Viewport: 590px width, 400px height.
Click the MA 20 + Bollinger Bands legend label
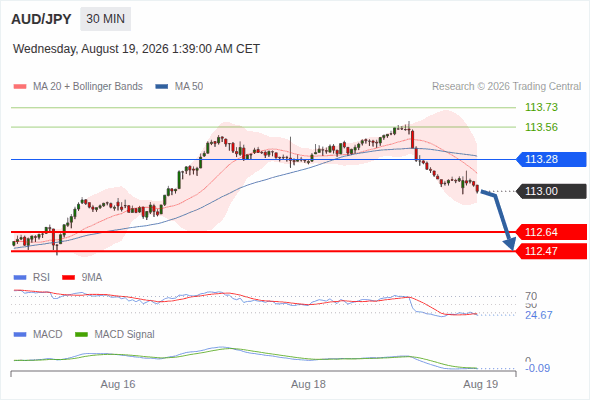[x=88, y=87]
